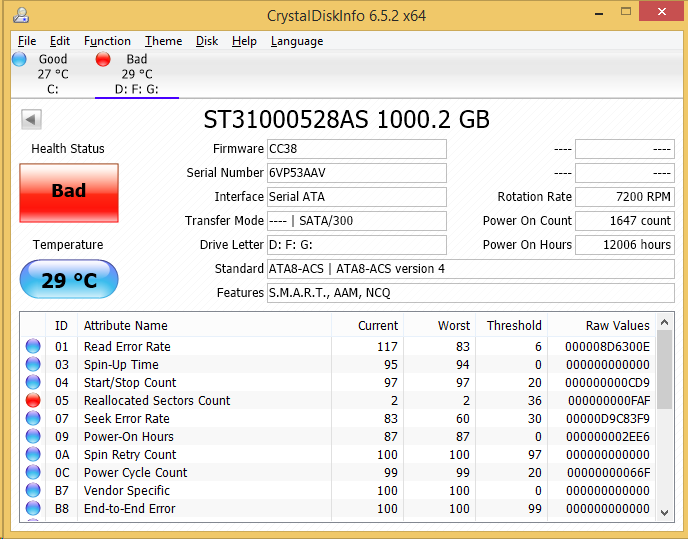Screen dimensions: 690x540
Task: Open the Theme menu
Action: 163,41
